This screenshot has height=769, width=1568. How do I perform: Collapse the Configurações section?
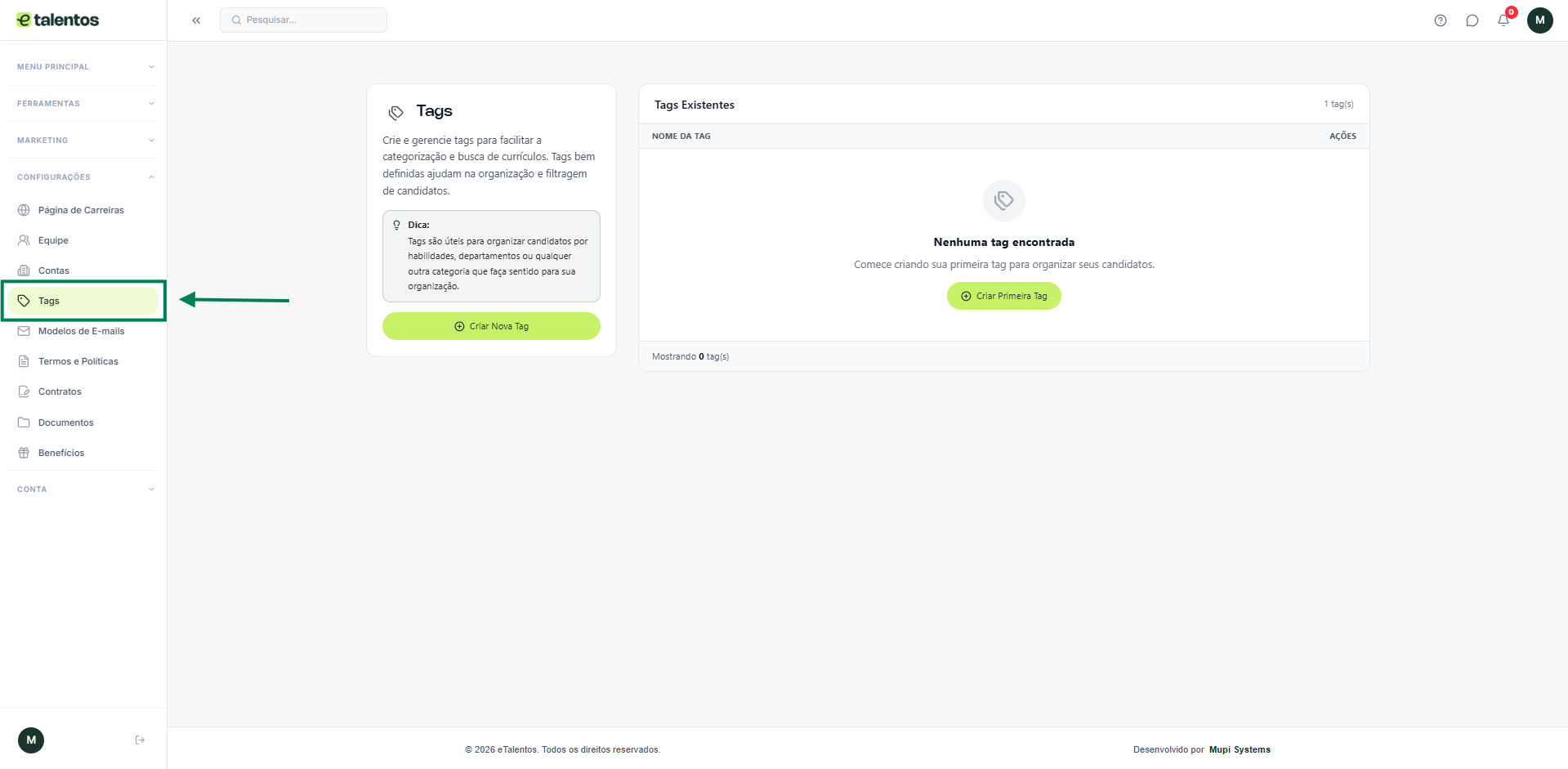point(84,177)
